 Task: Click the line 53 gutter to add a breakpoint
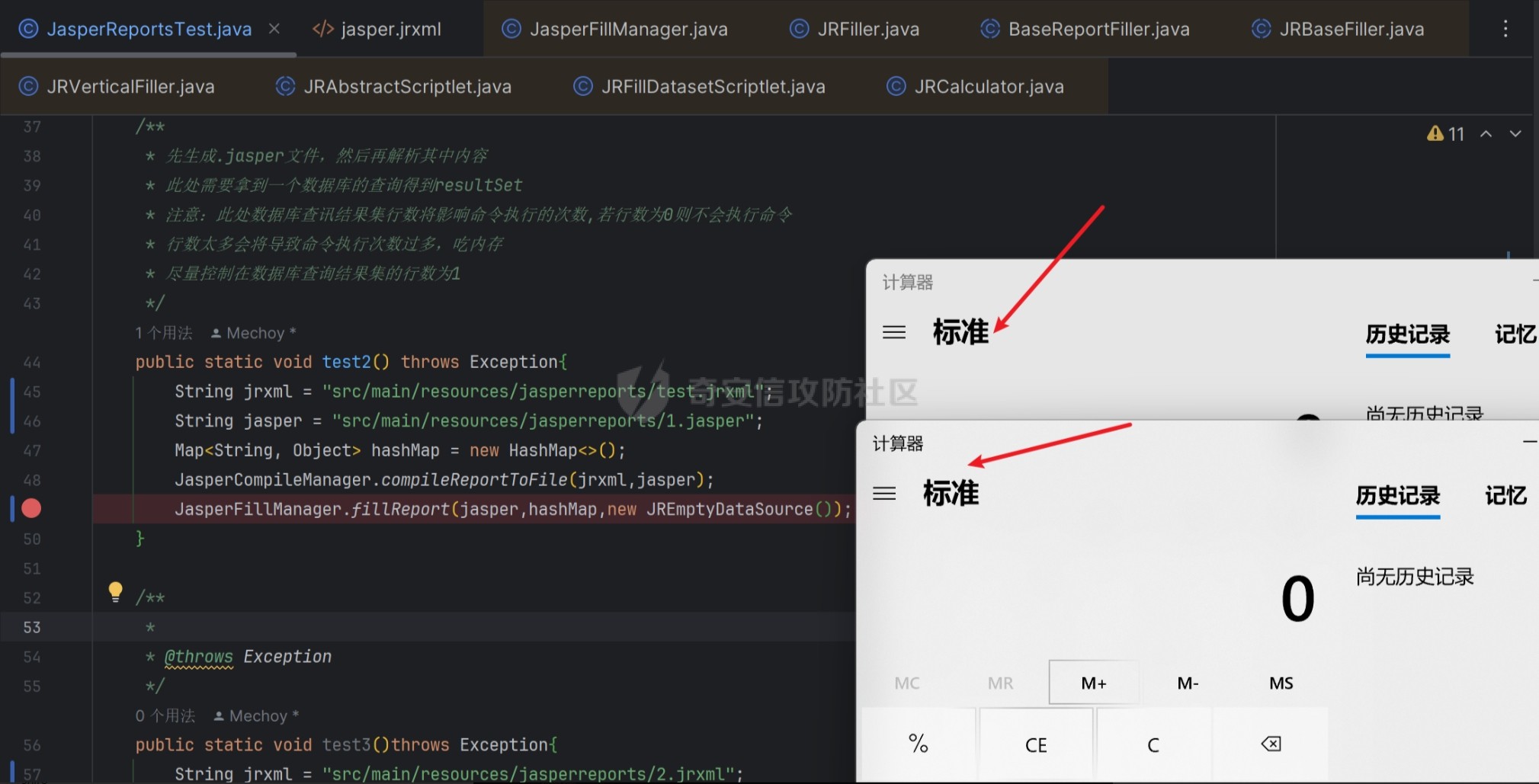(x=32, y=627)
